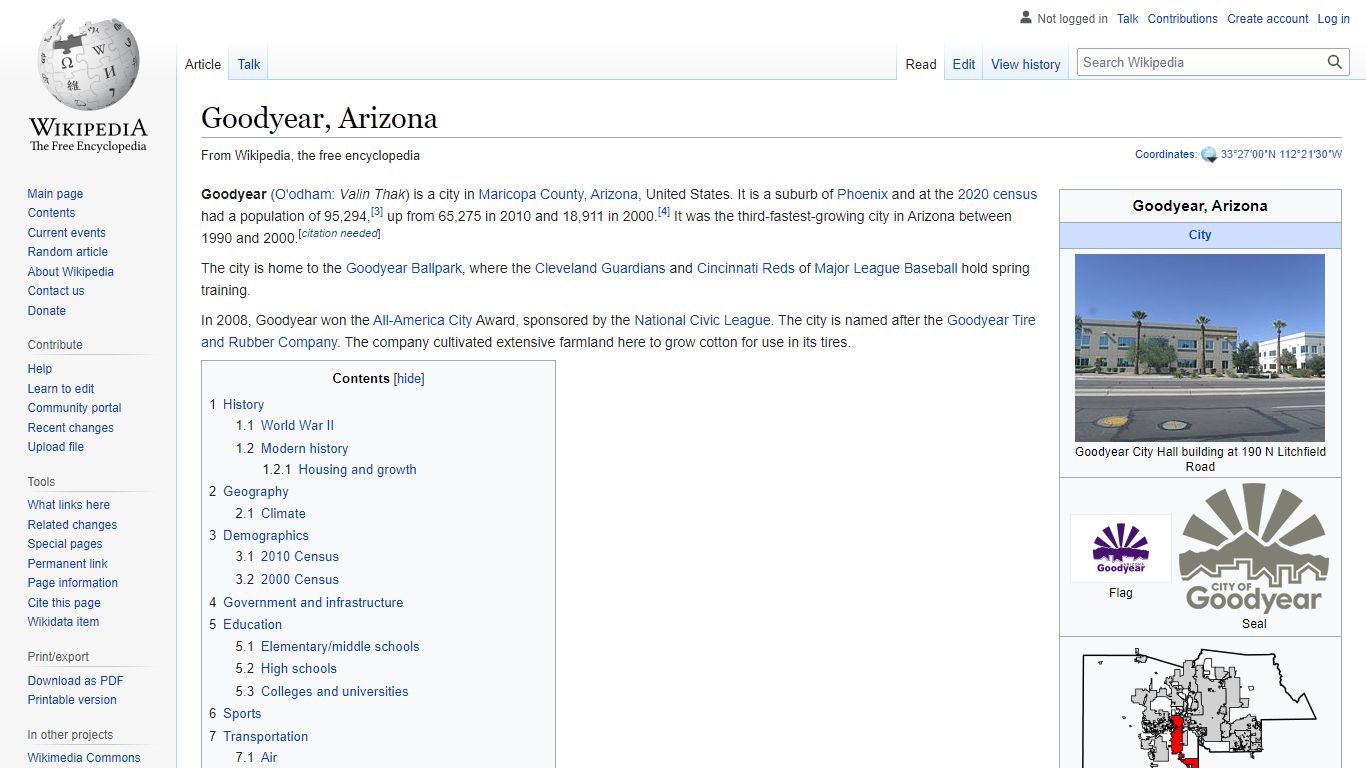The image size is (1366, 768).
Task: Click the City link in infobox
Action: click(1200, 235)
